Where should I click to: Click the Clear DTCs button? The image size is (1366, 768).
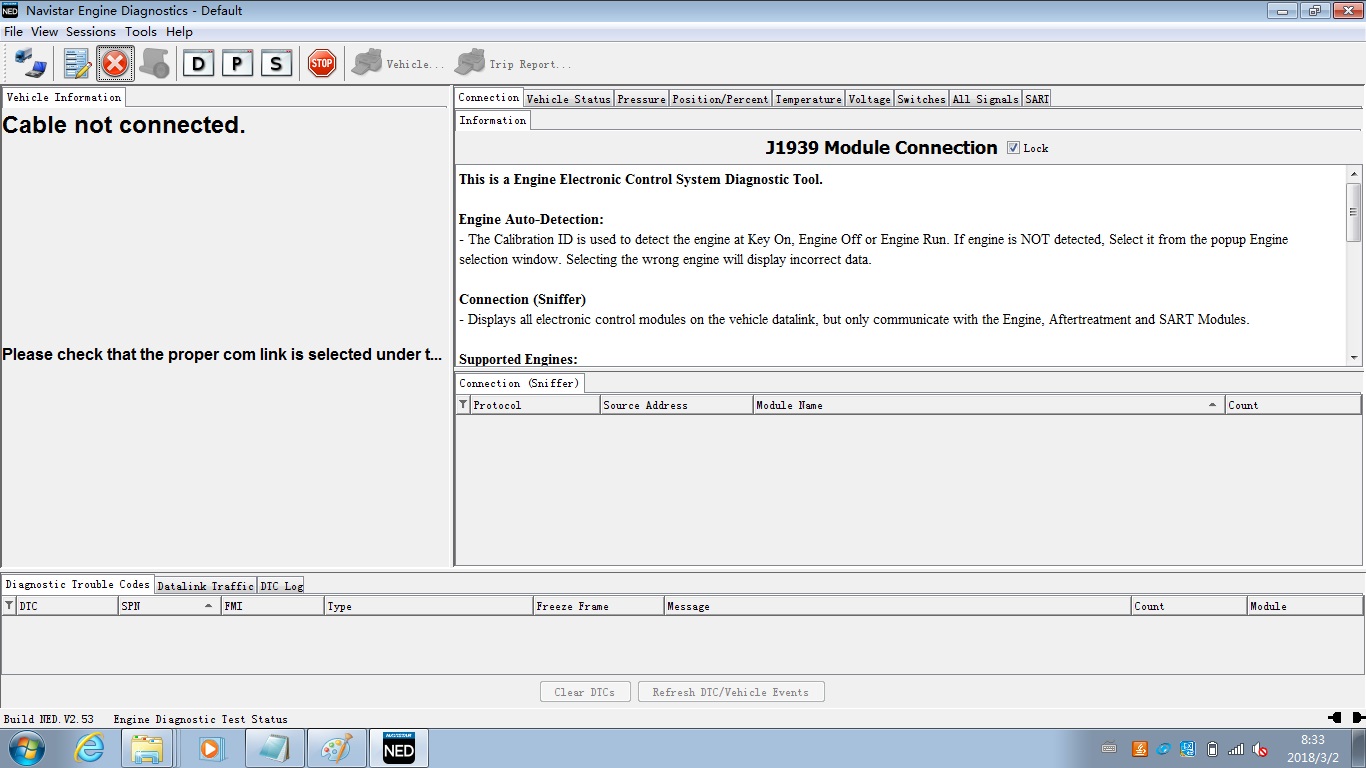click(585, 692)
